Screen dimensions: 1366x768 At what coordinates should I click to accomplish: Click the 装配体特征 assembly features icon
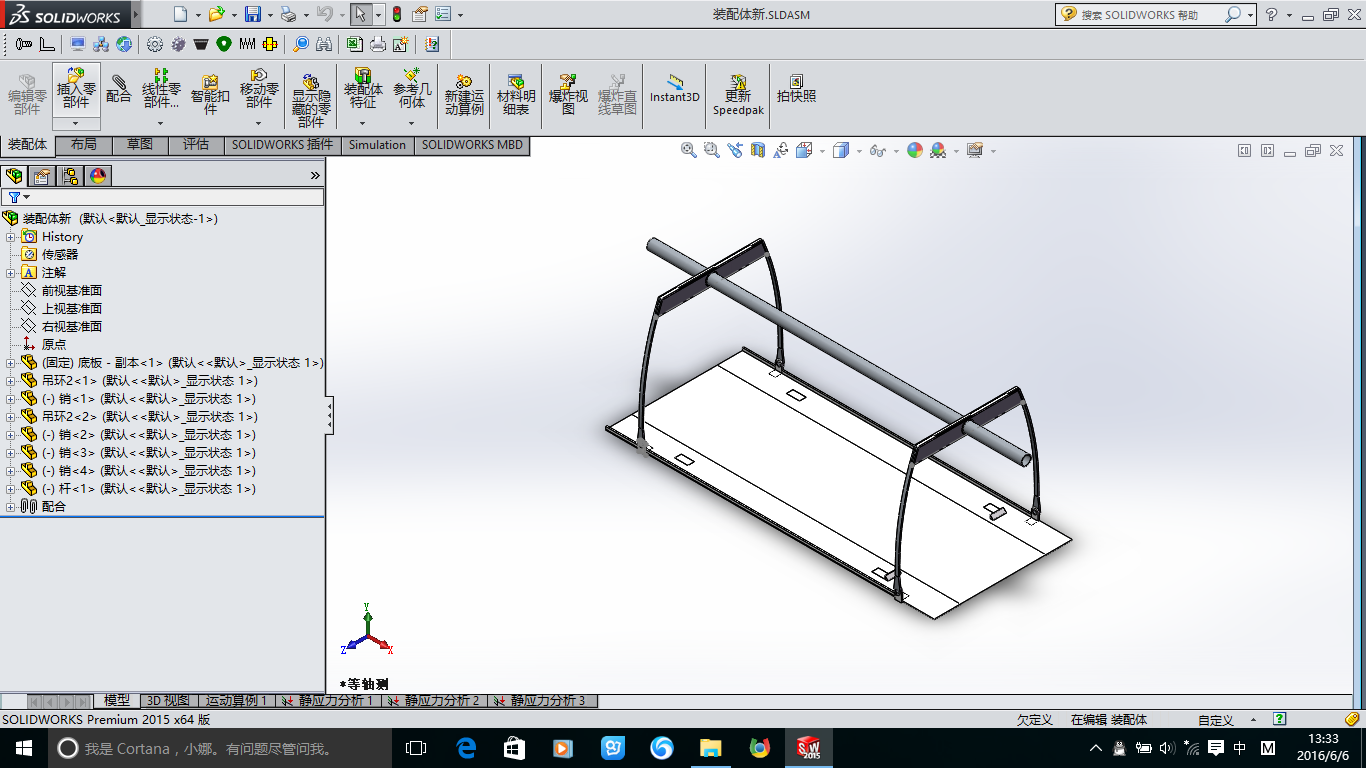pyautogui.click(x=362, y=88)
